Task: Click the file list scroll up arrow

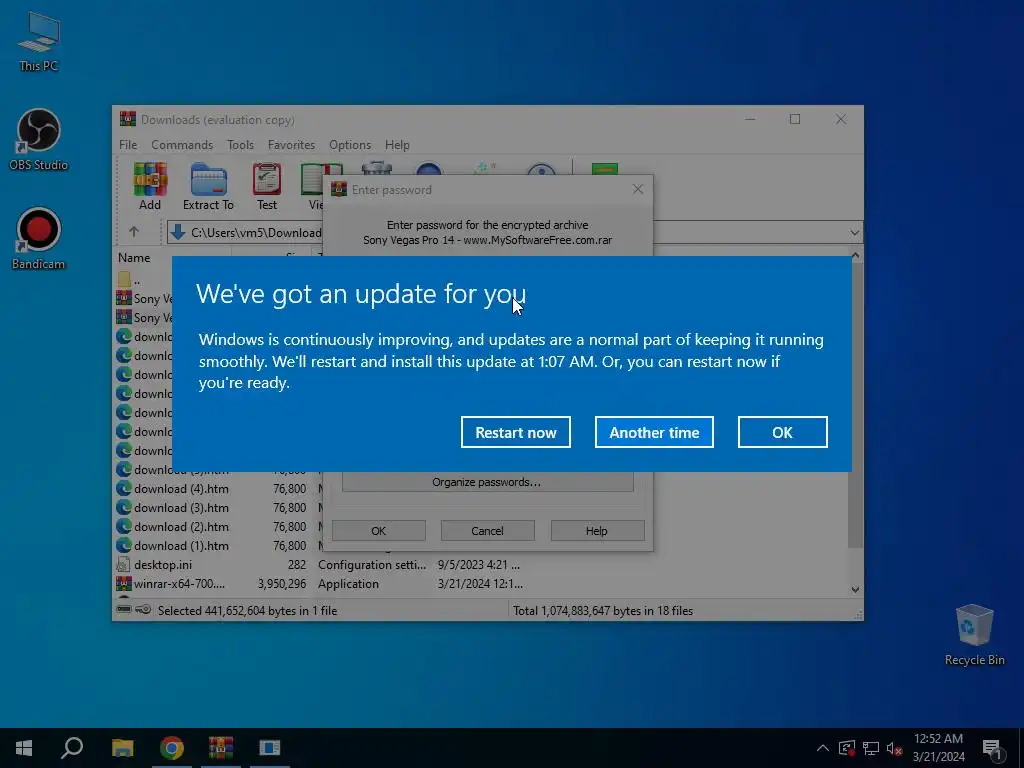Action: tap(856, 257)
